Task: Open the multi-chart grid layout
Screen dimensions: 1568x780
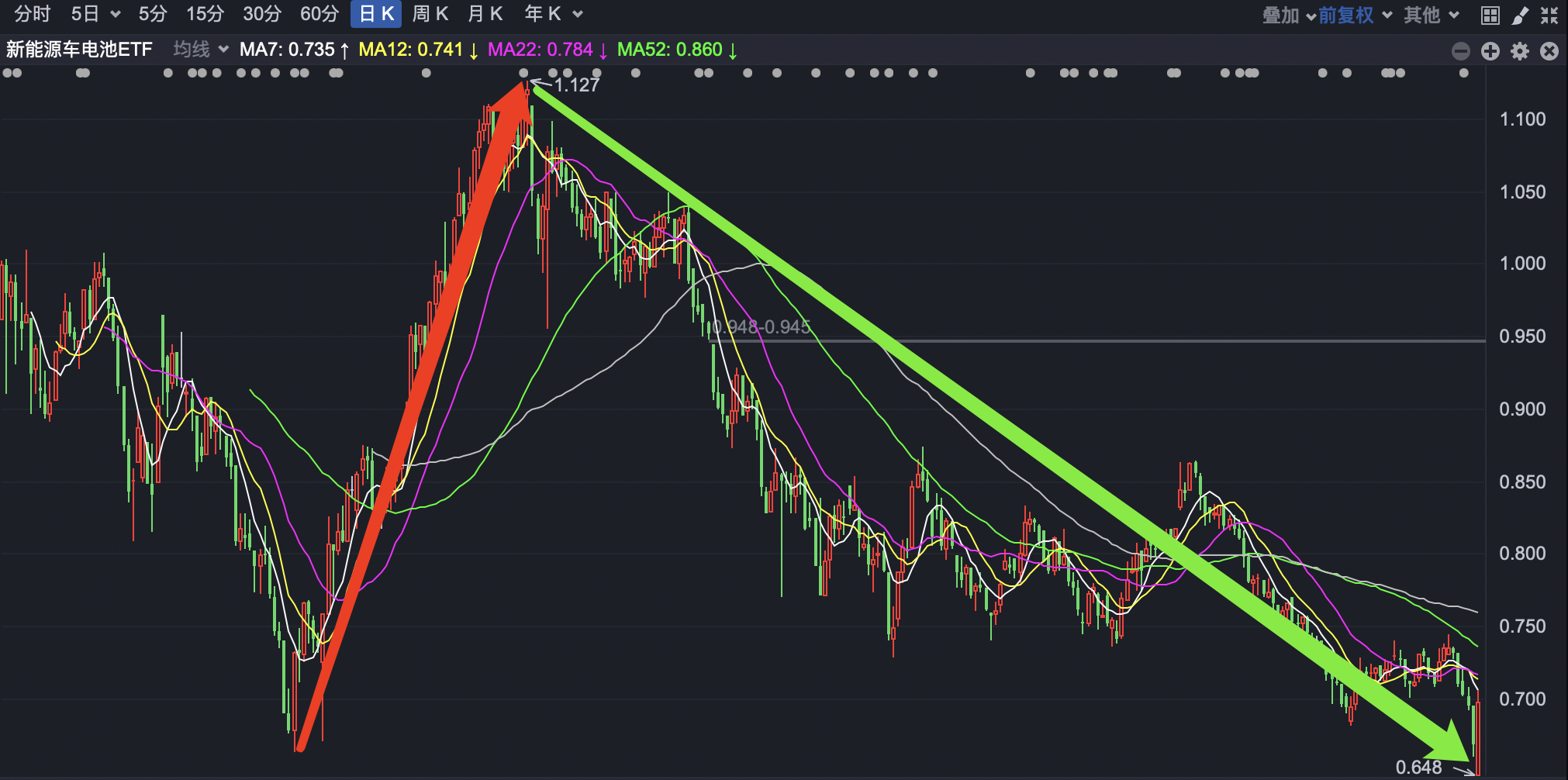Action: coord(1490,15)
